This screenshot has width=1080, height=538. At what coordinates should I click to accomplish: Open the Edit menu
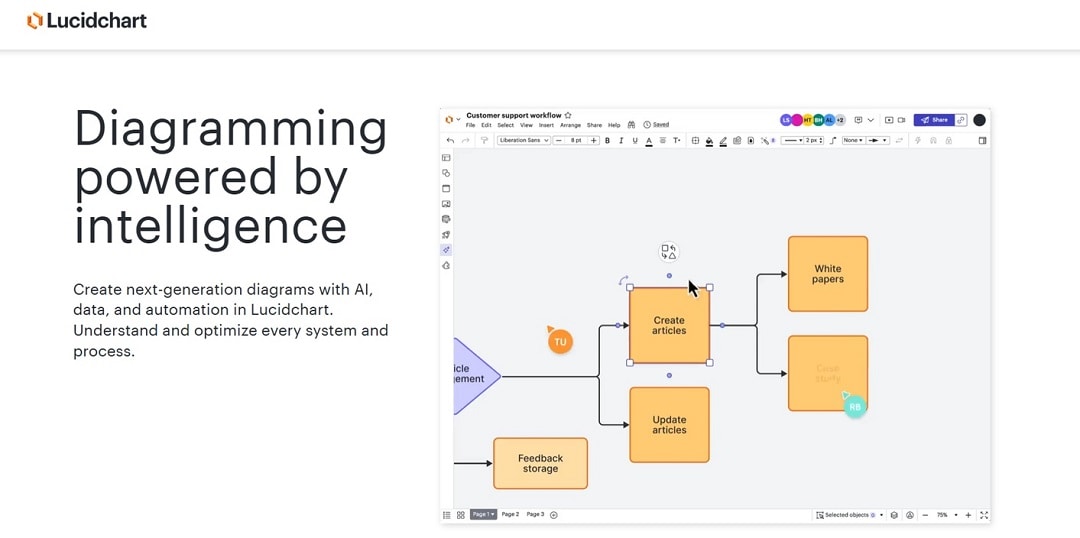click(x=486, y=125)
